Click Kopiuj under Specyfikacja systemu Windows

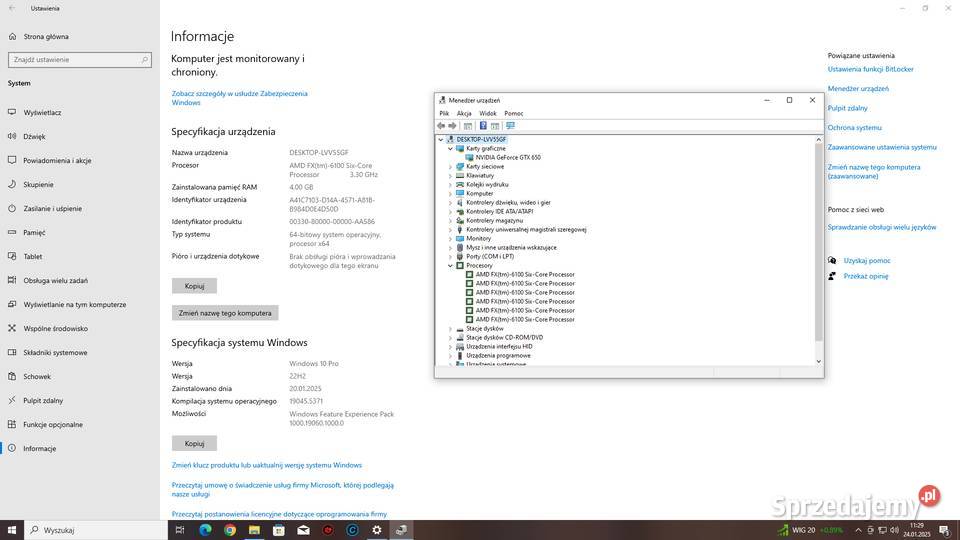(194, 443)
